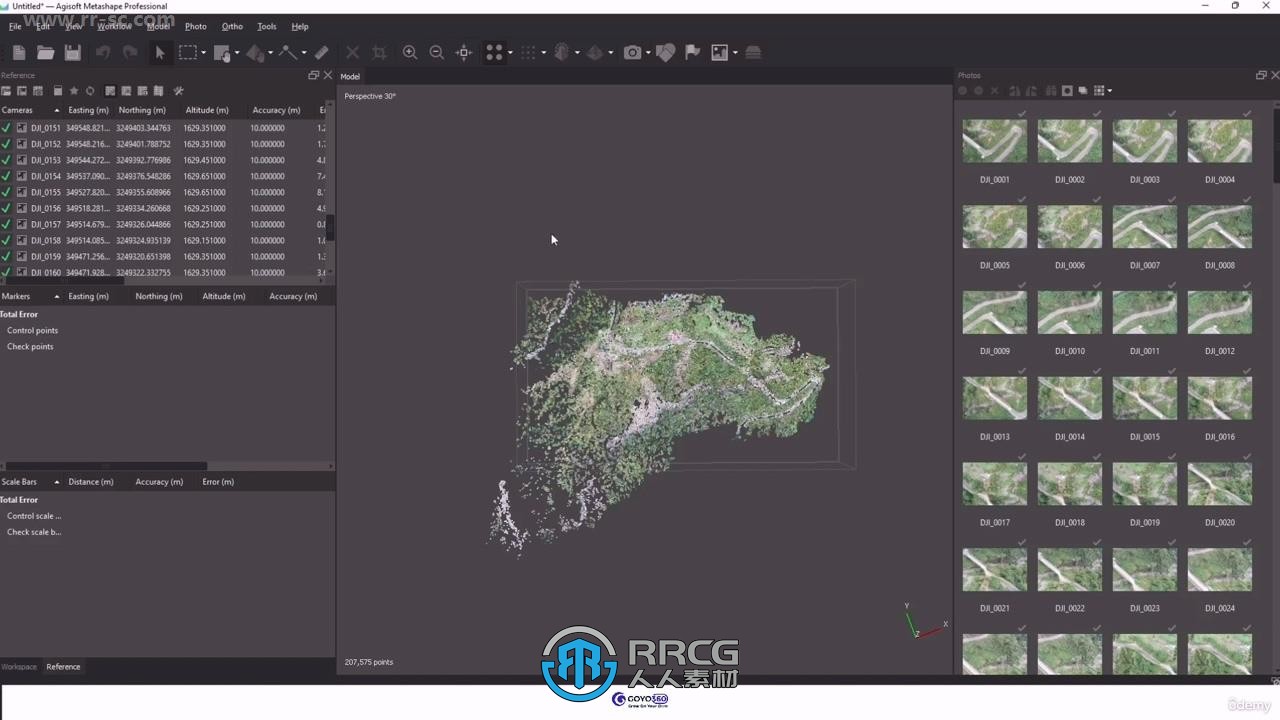Zoom out of the model view
1280x720 pixels.
[436, 52]
